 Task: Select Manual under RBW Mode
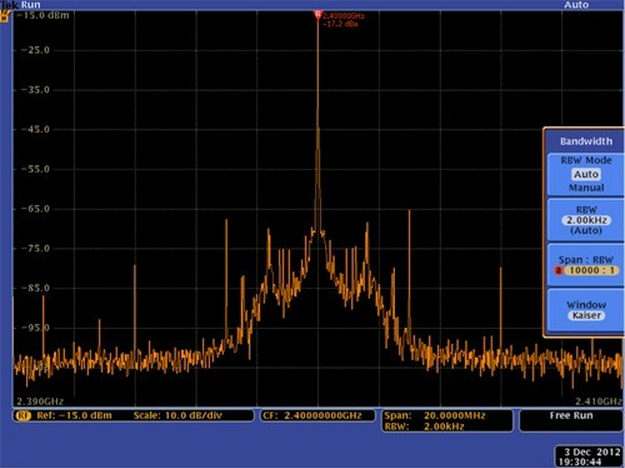coord(586,188)
